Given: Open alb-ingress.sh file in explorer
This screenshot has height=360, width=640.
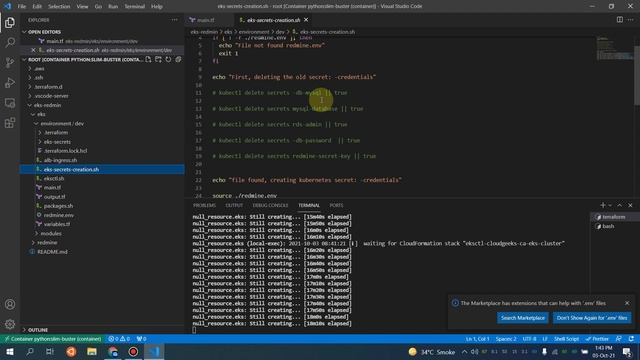Looking at the screenshot, I should click(x=60, y=160).
